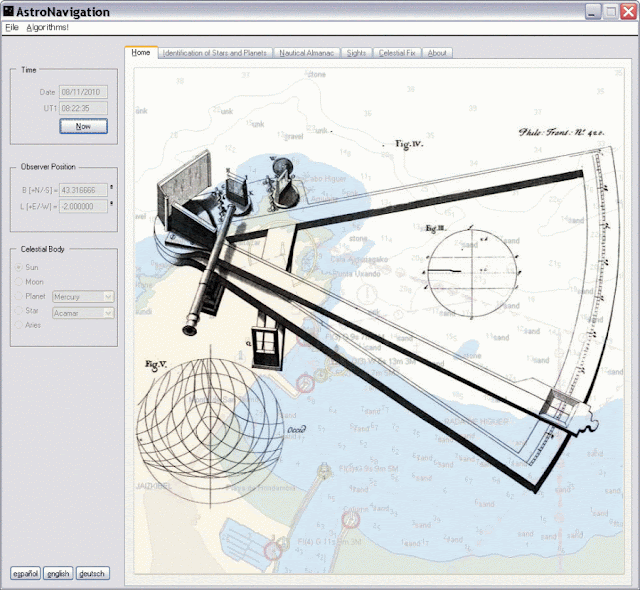640x590 pixels.
Task: Open the File menu
Action: pyautogui.click(x=12, y=27)
